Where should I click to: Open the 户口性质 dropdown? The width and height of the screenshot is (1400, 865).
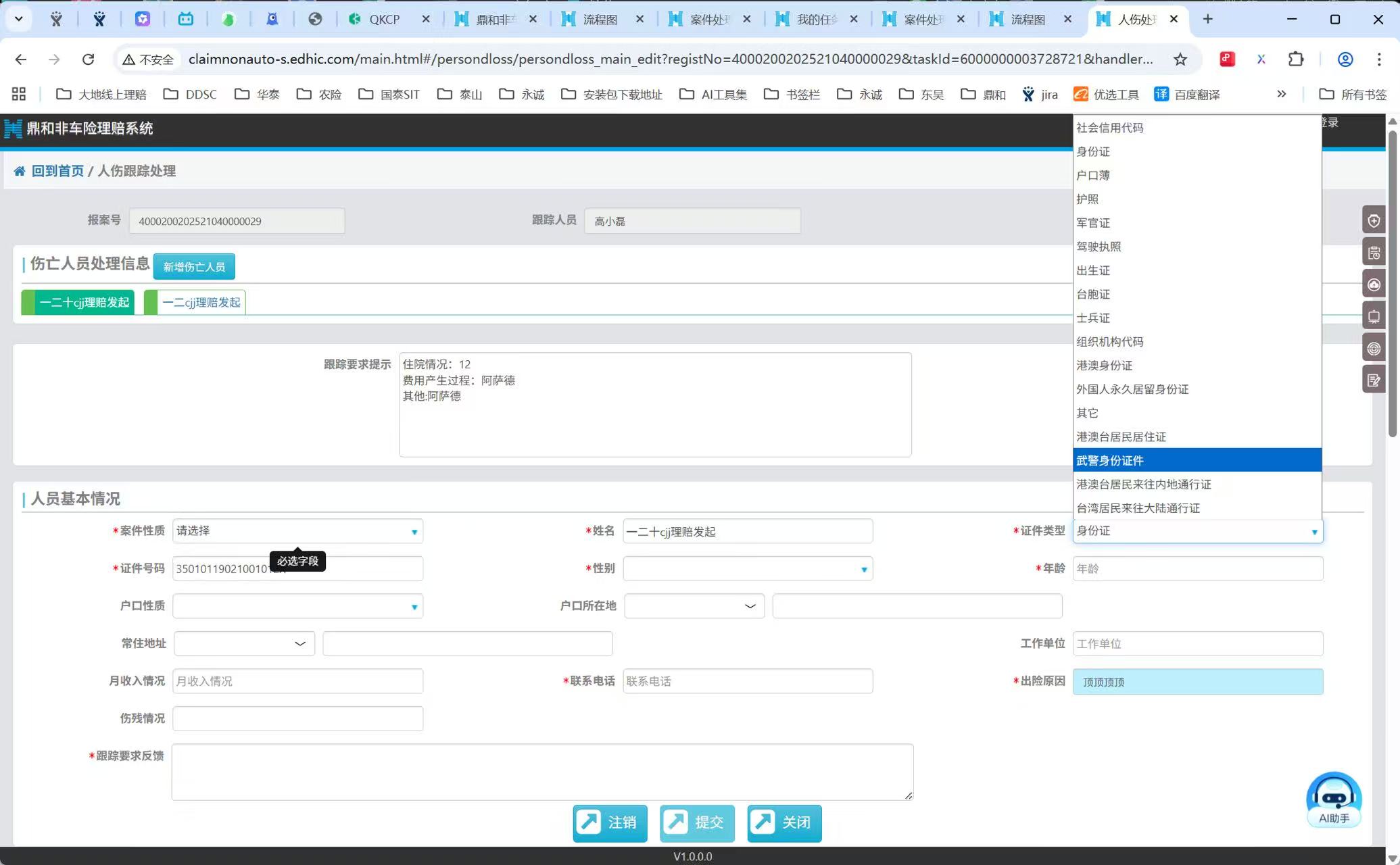297,606
